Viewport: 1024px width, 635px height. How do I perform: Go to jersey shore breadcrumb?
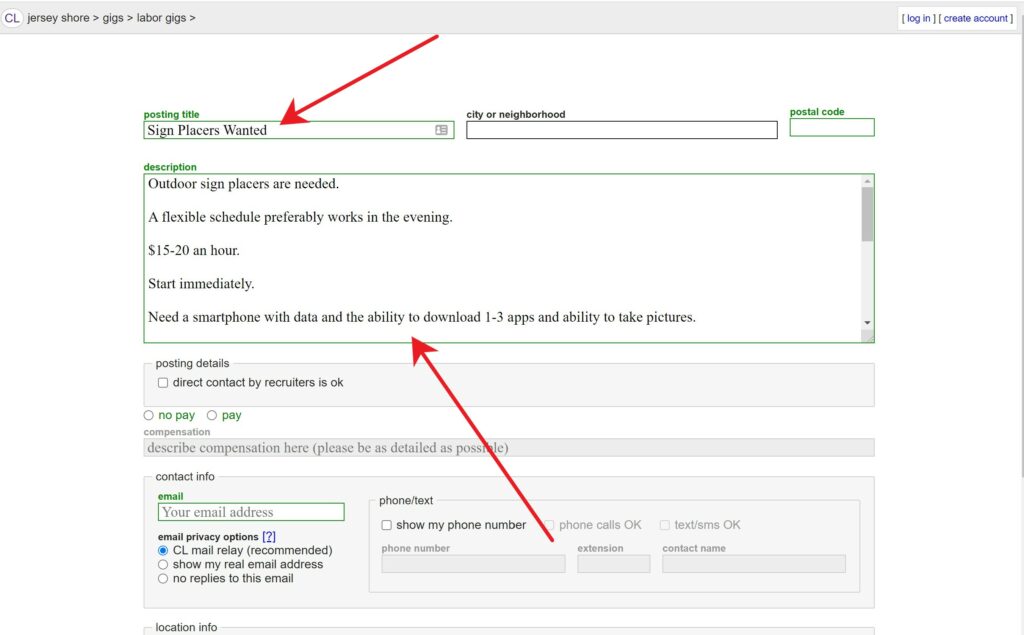(58, 18)
